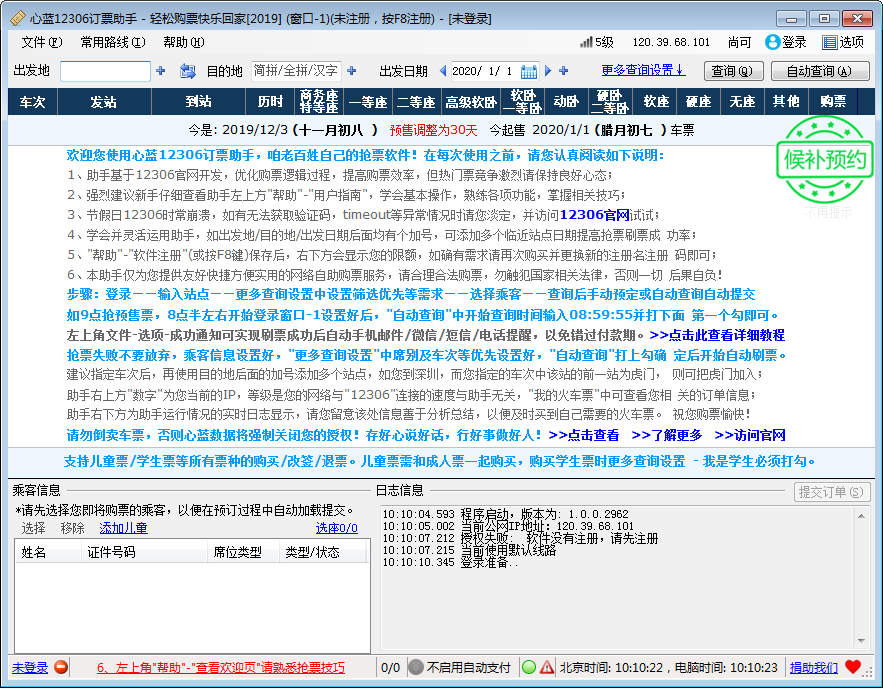Click the 一等座 column header
Screen dimensions: 883x688
coord(368,102)
